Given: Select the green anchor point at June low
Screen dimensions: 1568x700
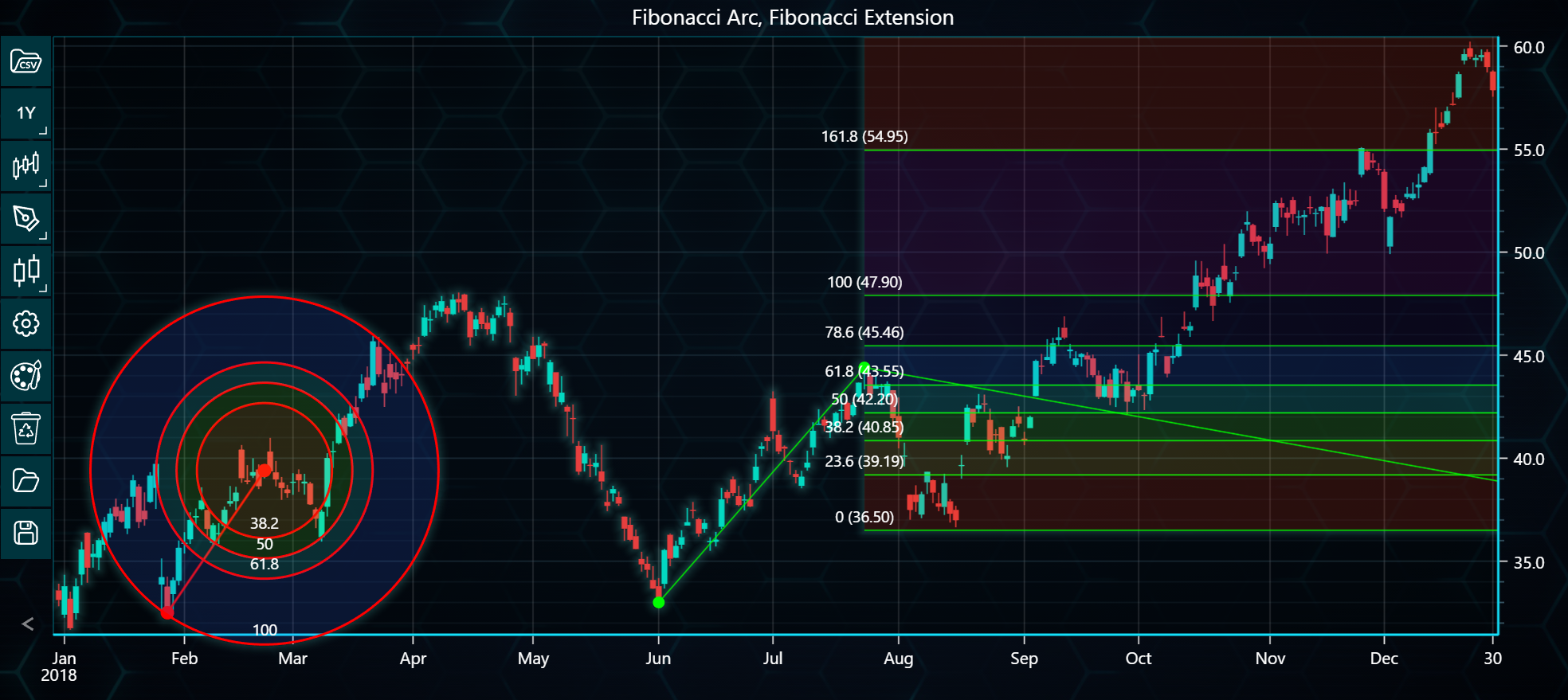Looking at the screenshot, I should point(658,602).
